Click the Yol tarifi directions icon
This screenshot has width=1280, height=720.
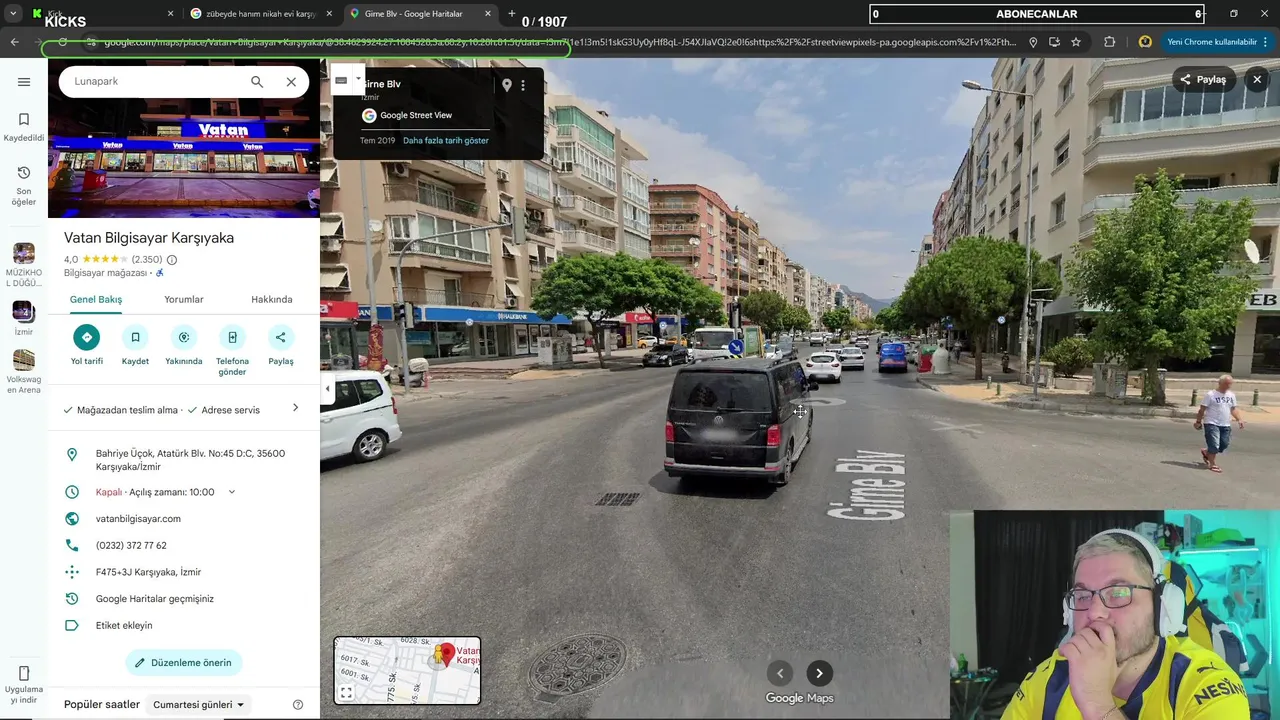(x=87, y=337)
